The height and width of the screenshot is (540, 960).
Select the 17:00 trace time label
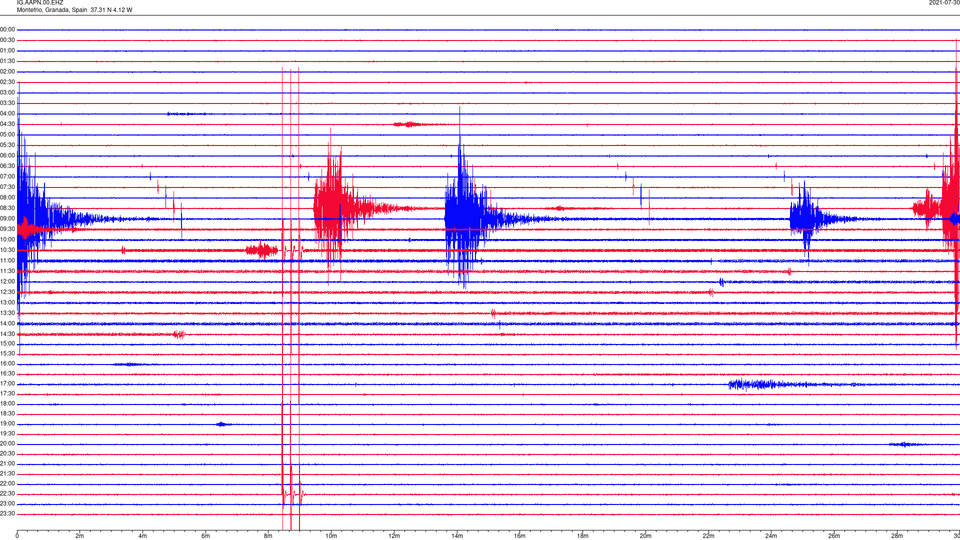click(7, 384)
